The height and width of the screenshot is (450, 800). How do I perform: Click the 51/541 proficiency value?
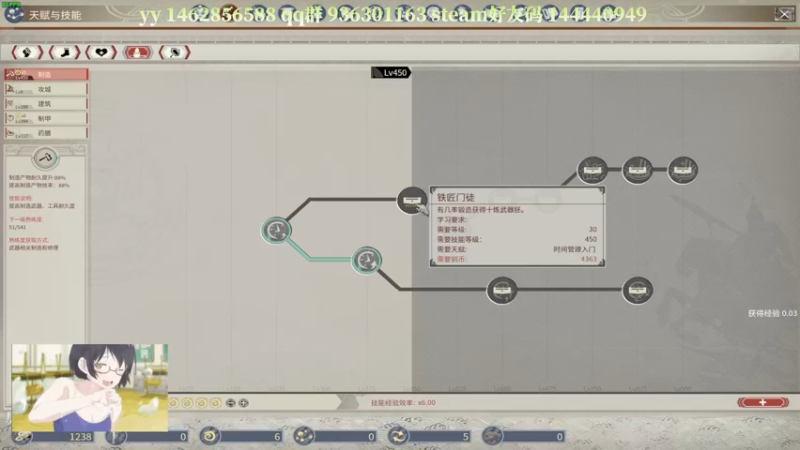(x=17, y=227)
